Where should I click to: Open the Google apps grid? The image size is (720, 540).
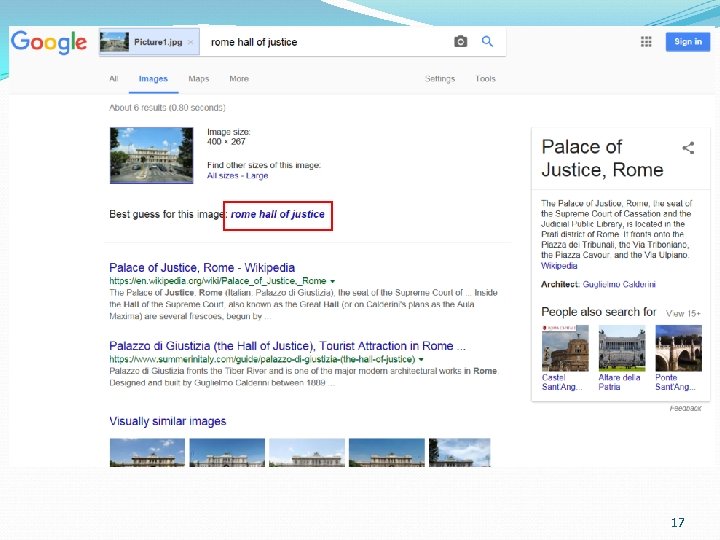coord(646,42)
